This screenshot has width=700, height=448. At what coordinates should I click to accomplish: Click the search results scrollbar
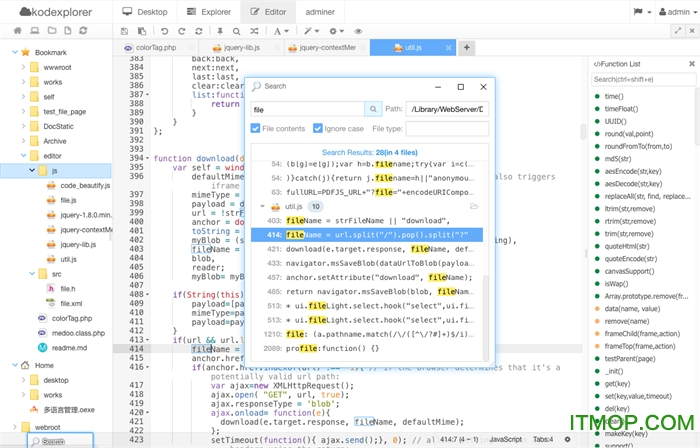(486, 318)
